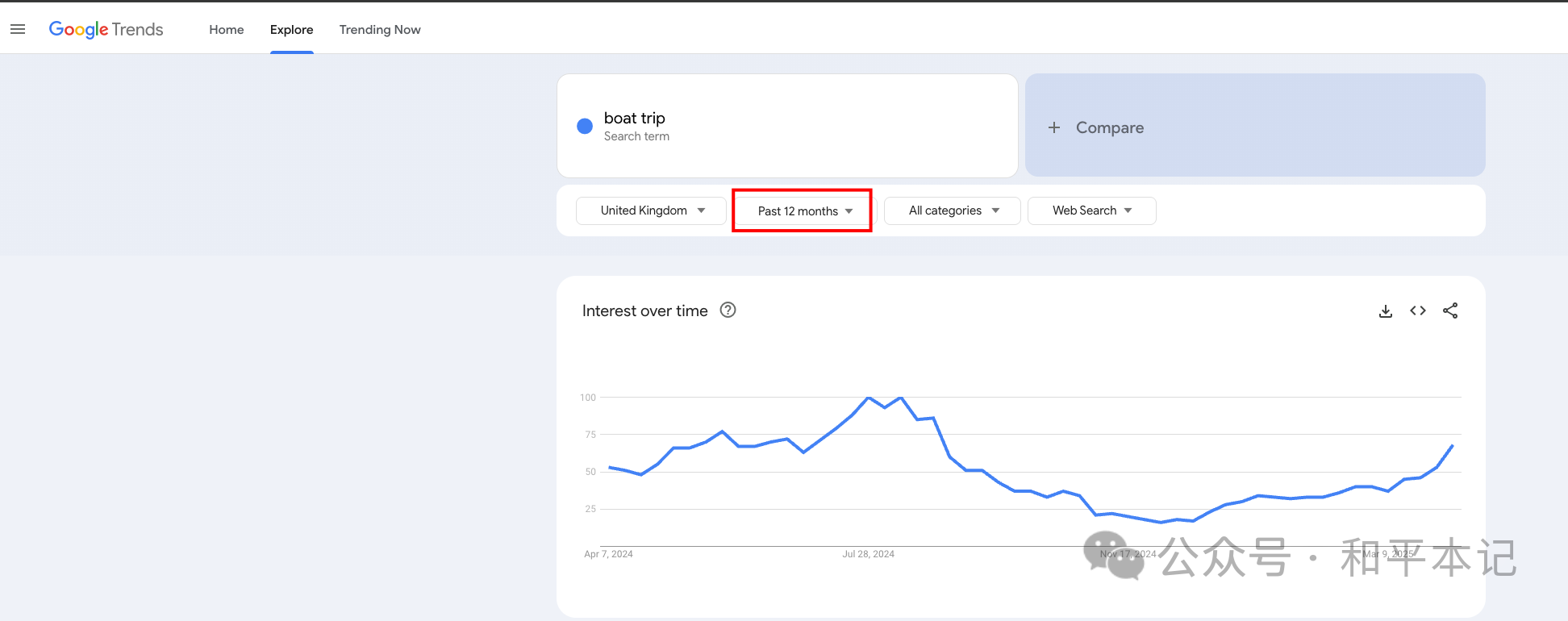
Task: Switch to the Trending Now tab
Action: pyautogui.click(x=380, y=30)
